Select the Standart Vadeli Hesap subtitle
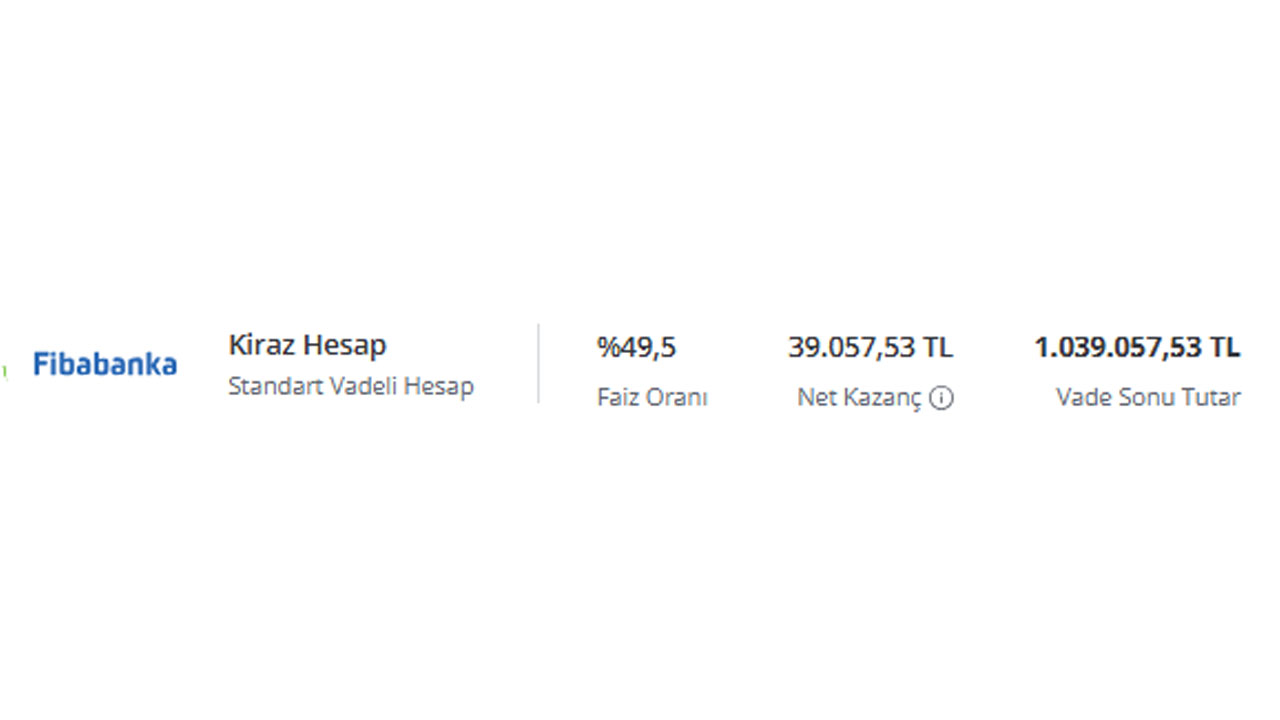Viewport: 1280px width, 720px height. click(350, 386)
